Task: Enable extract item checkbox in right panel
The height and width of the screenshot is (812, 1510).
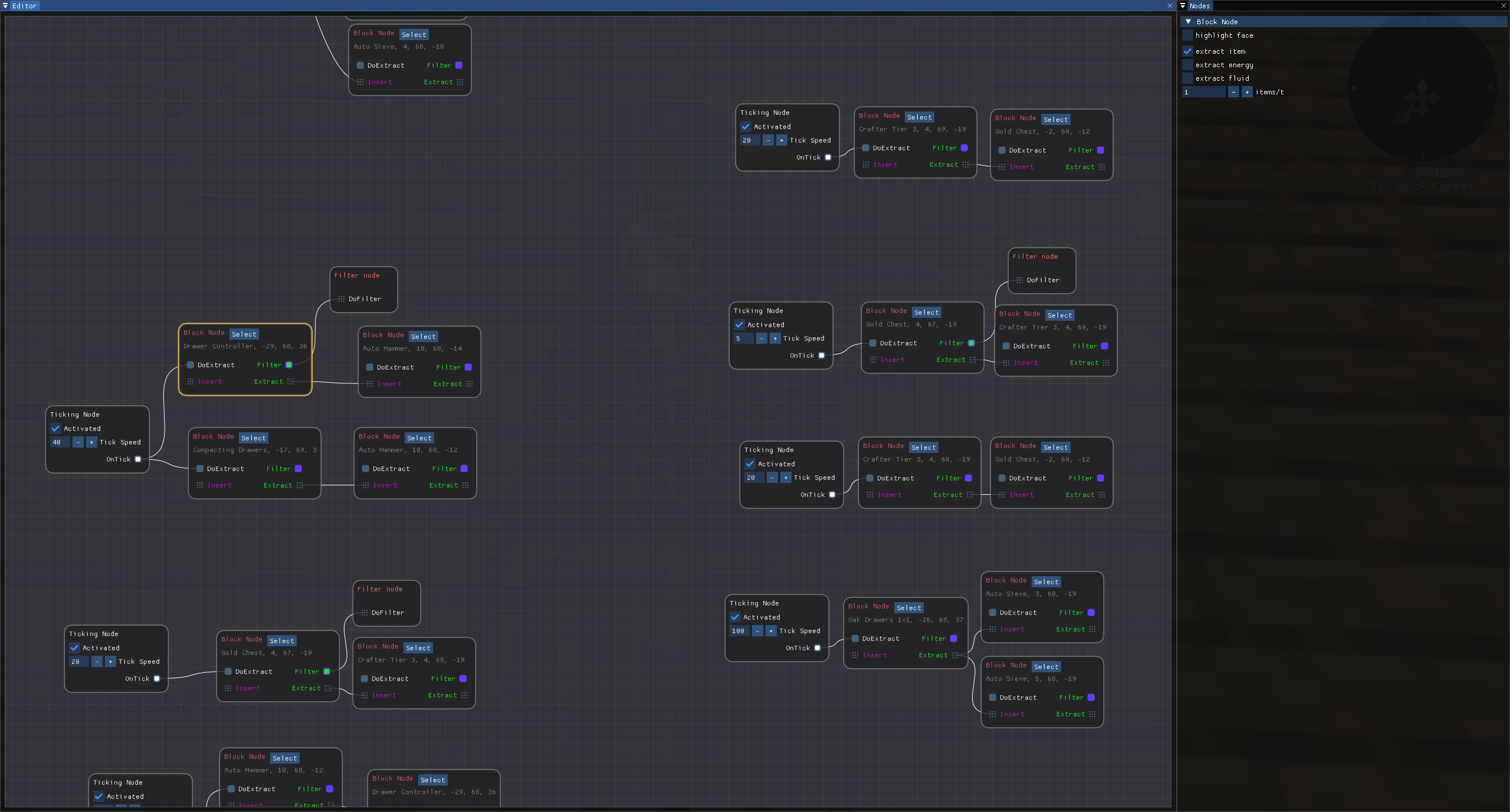Action: (1187, 50)
